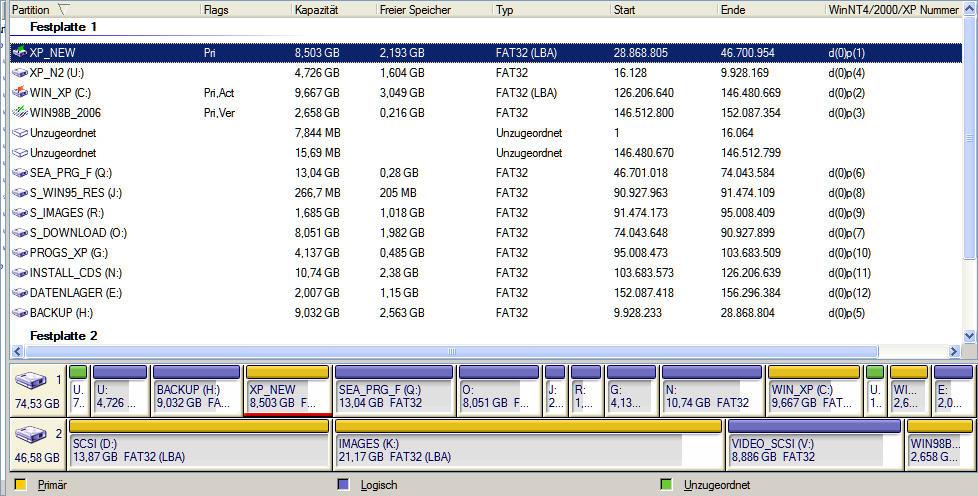Click the WIN_XP (C:) active partition icon
The image size is (978, 496).
click(x=20, y=92)
